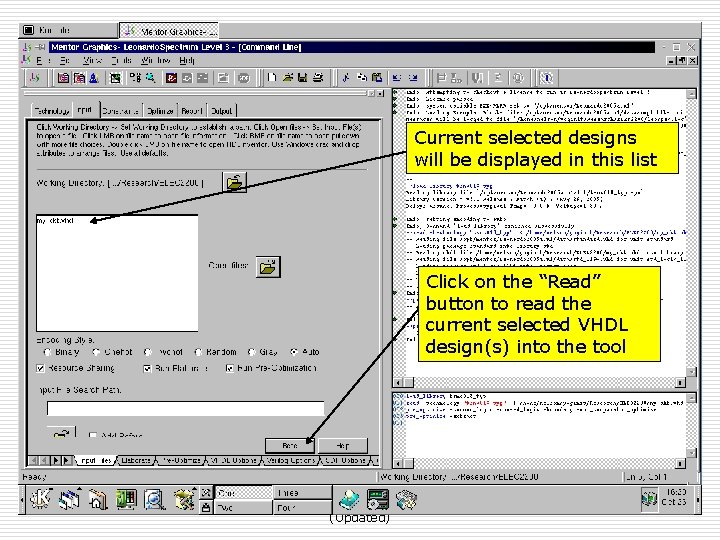Screen dimensions: 720x540
Task: Switch to the Optimize tab
Action: pyautogui.click(x=160, y=111)
